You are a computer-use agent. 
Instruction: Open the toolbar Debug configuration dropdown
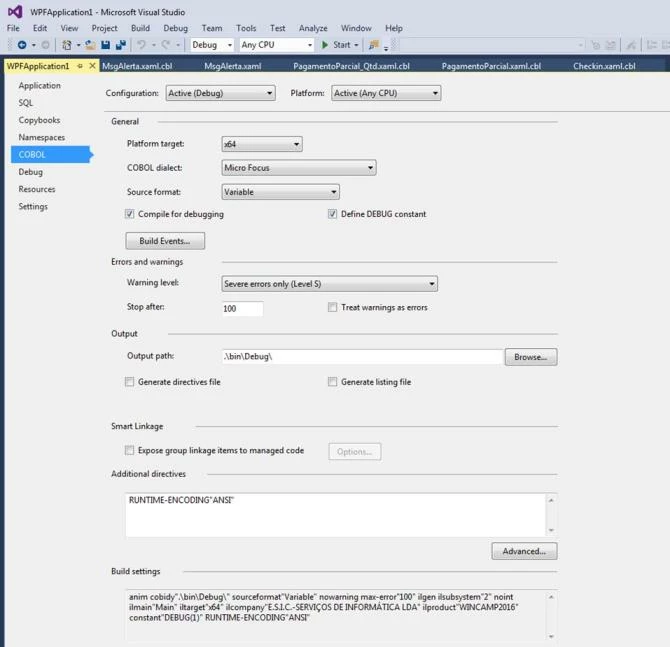coord(212,45)
